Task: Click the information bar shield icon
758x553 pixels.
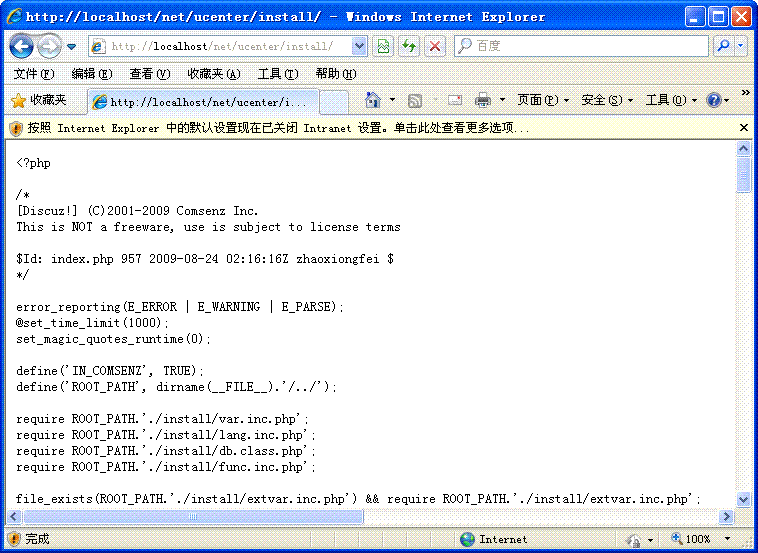Action: click(16, 129)
